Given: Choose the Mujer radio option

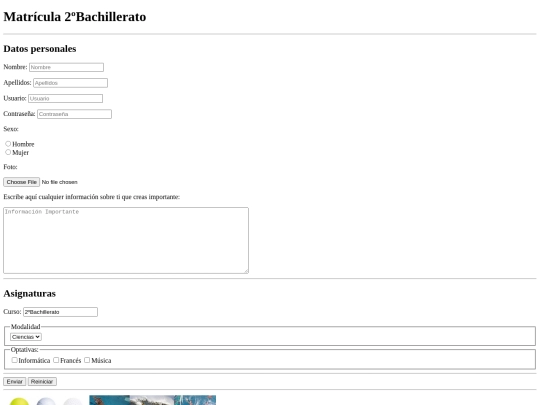Looking at the screenshot, I should pyautogui.click(x=8, y=152).
